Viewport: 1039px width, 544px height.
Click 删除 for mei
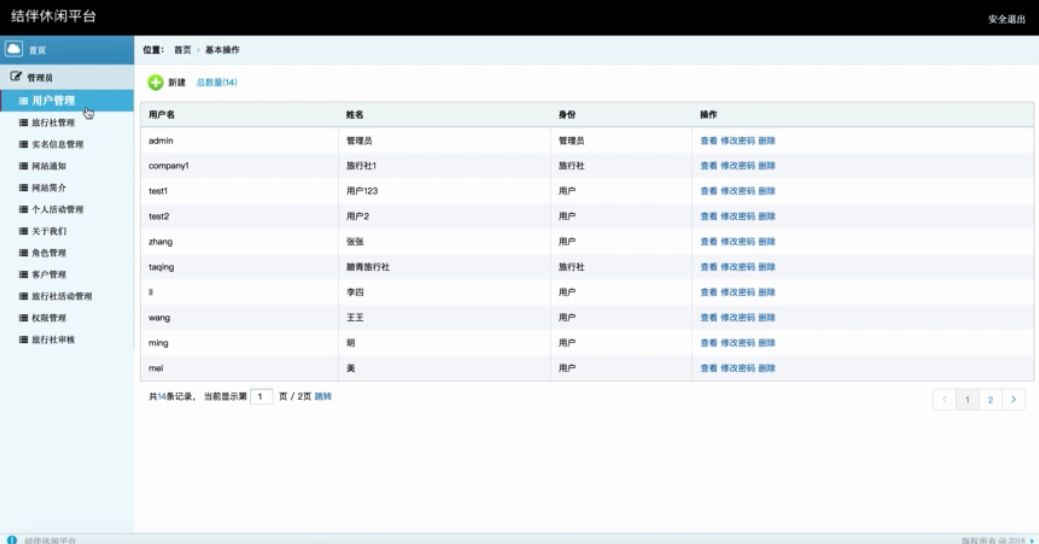pyautogui.click(x=767, y=368)
